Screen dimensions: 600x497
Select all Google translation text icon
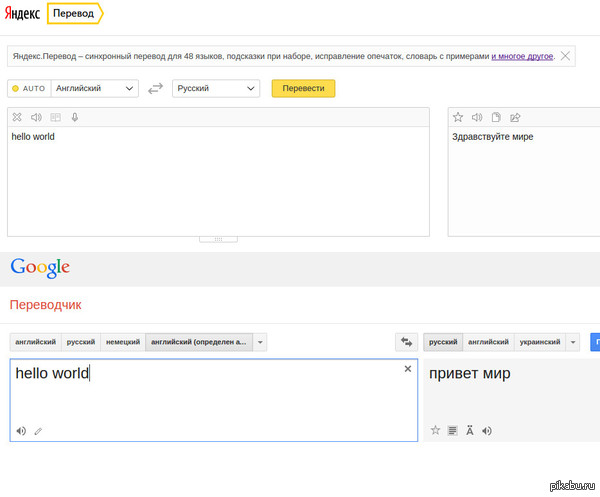click(452, 431)
